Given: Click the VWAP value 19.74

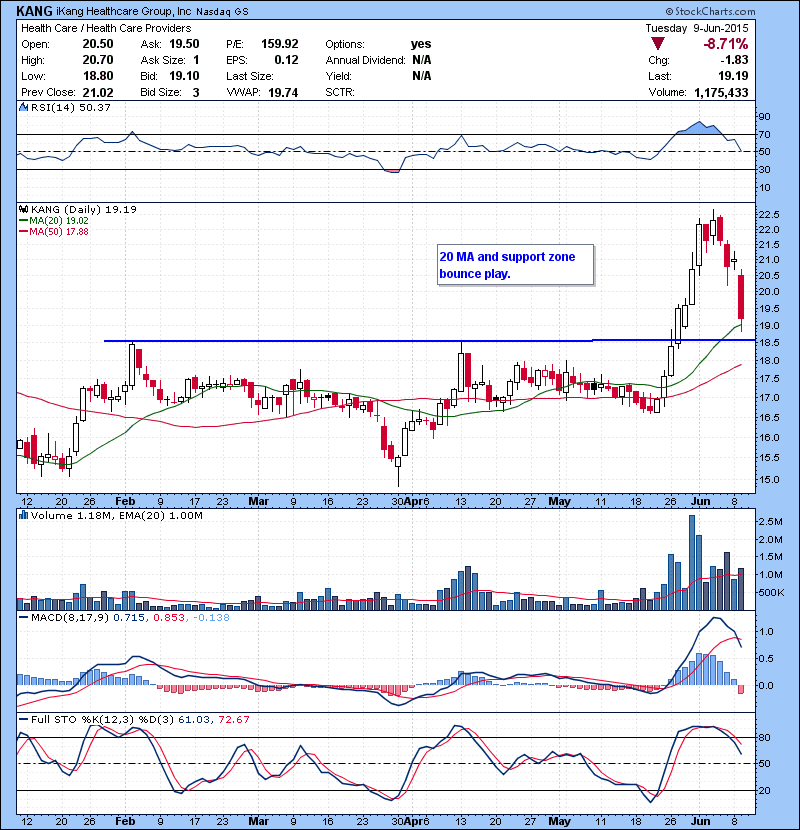Looking at the screenshot, I should tap(283, 92).
